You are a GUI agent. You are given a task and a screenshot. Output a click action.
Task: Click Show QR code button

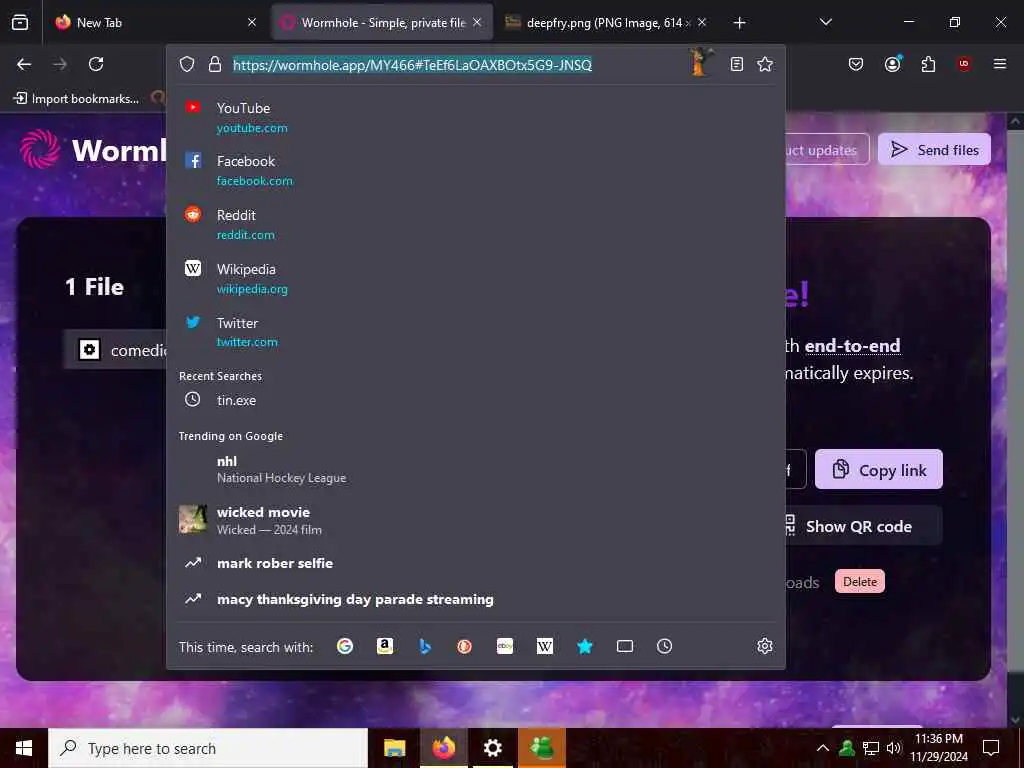tap(861, 526)
